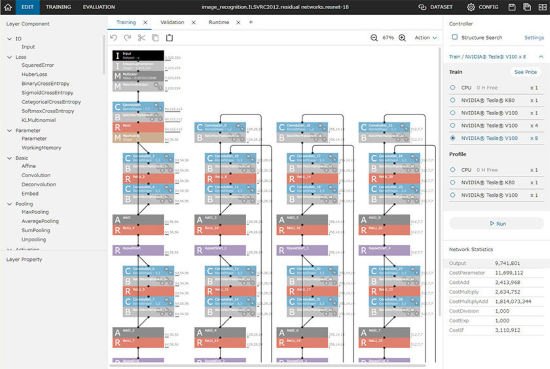Open the CONFIG gear settings
The image size is (550, 369).
(x=483, y=7)
